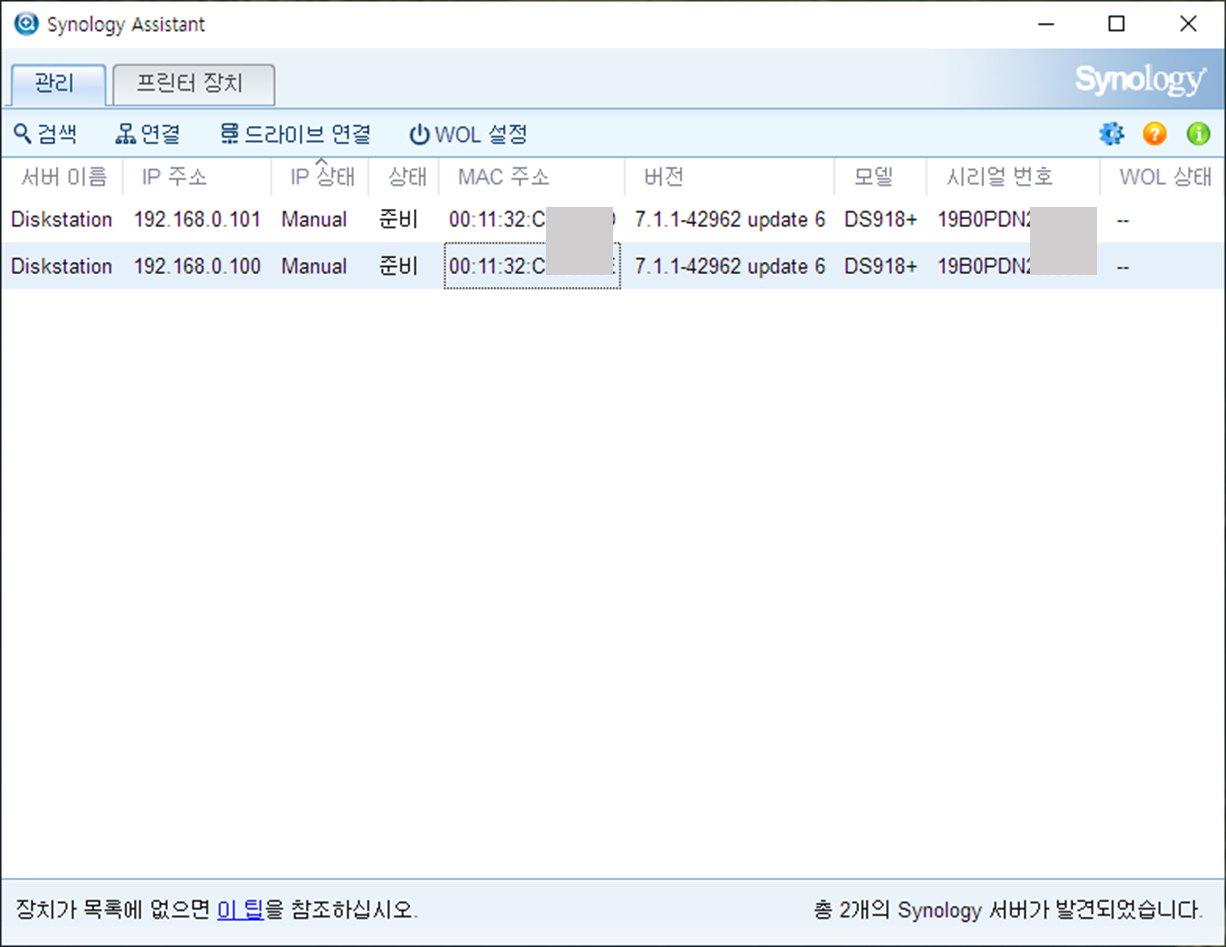Click the MAC address in 192.168.0.100 row
1226x947 pixels.
tap(532, 266)
